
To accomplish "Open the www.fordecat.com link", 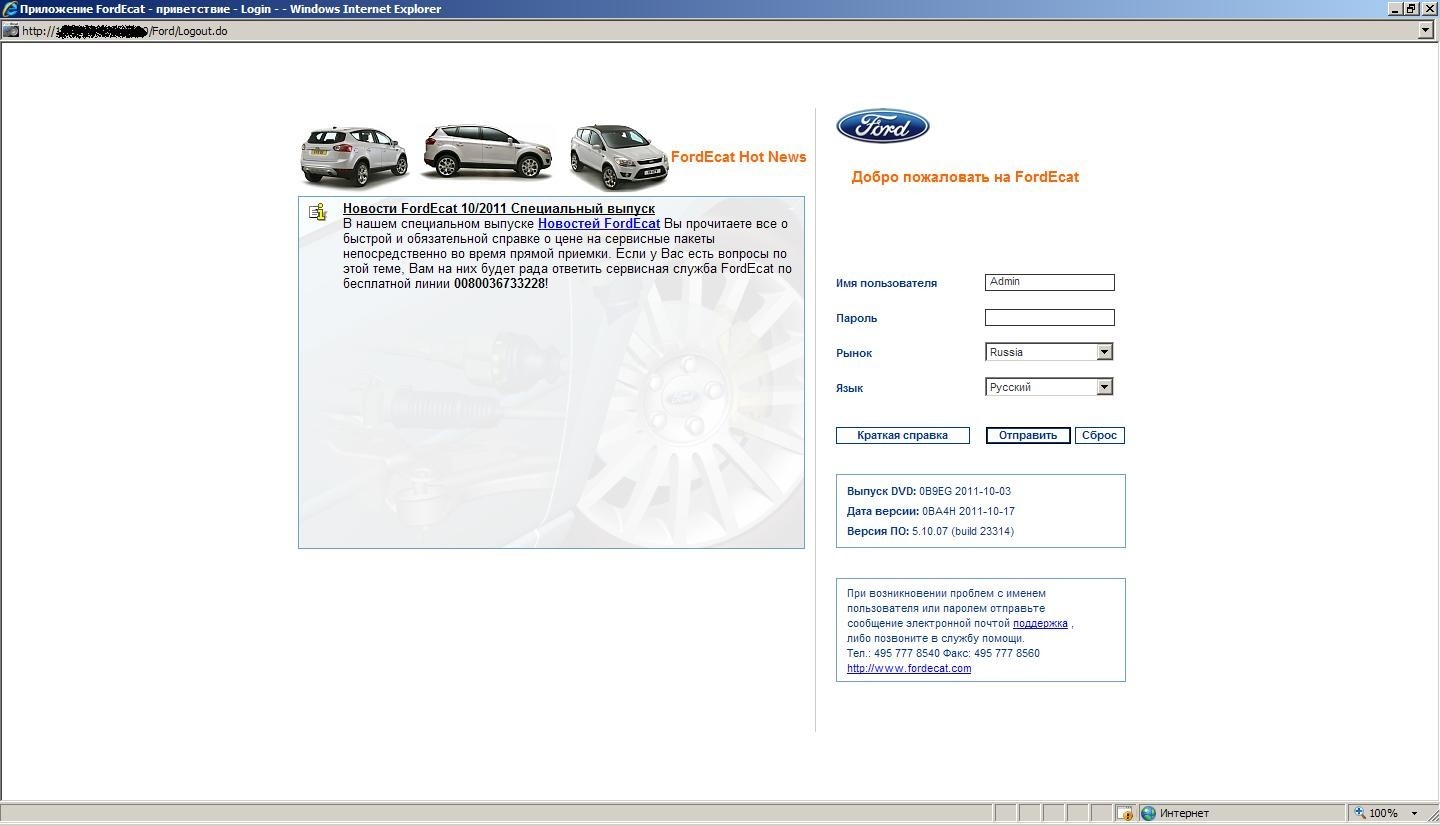I will [x=909, y=668].
